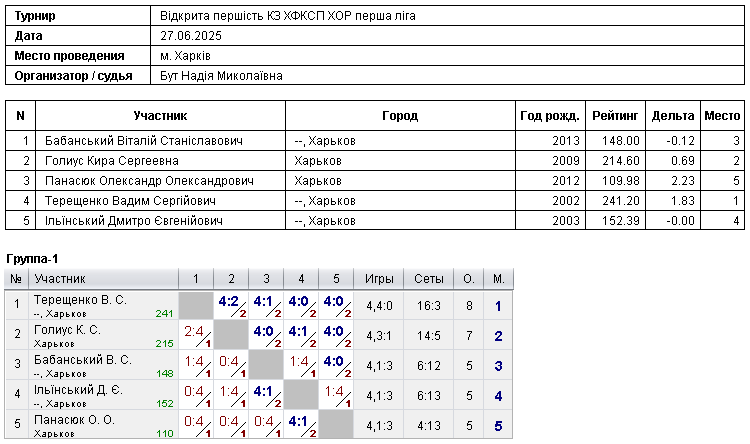Click the Город column header
750x444 pixels.
400,116
